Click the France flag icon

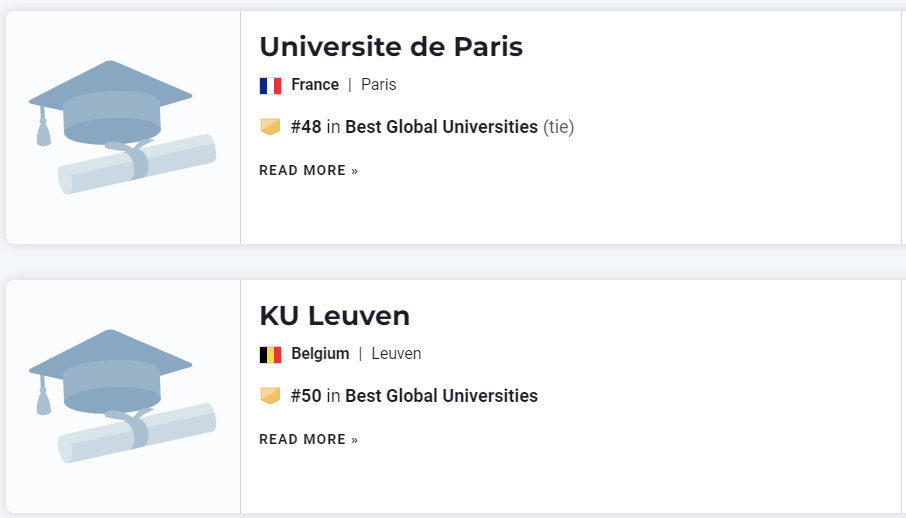270,86
